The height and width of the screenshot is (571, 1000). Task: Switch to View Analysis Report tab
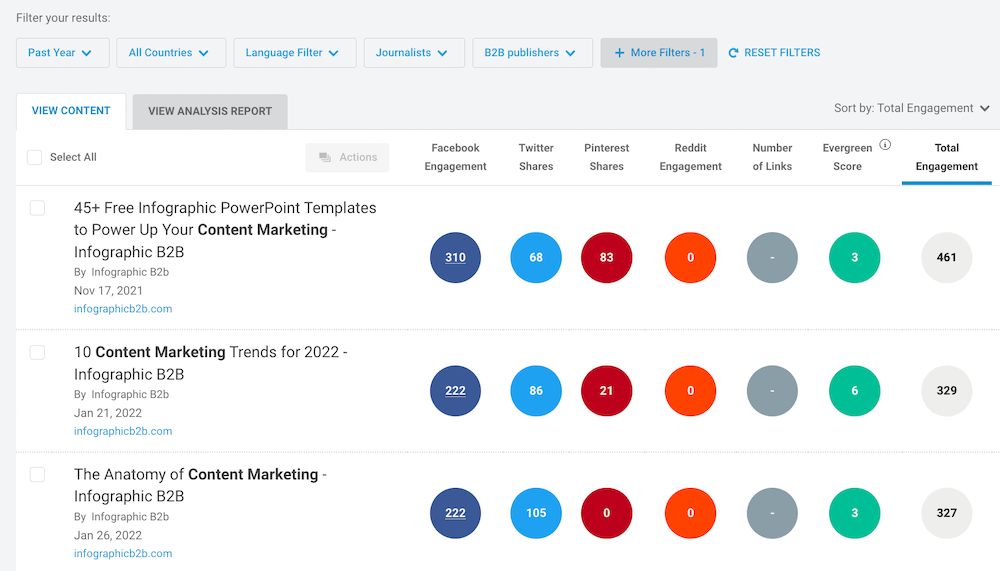click(x=210, y=111)
